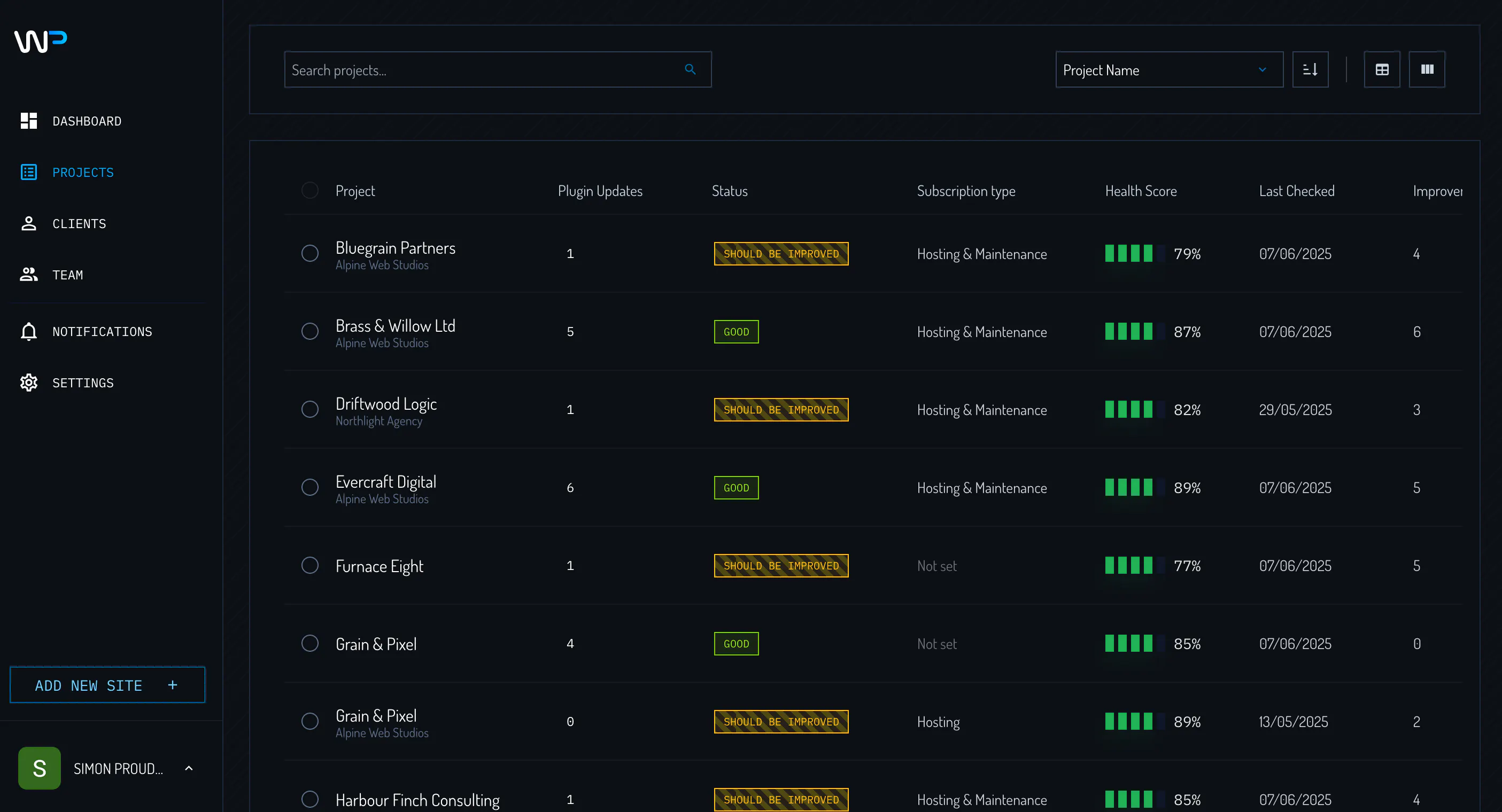Switch to column view layout

tap(1427, 69)
